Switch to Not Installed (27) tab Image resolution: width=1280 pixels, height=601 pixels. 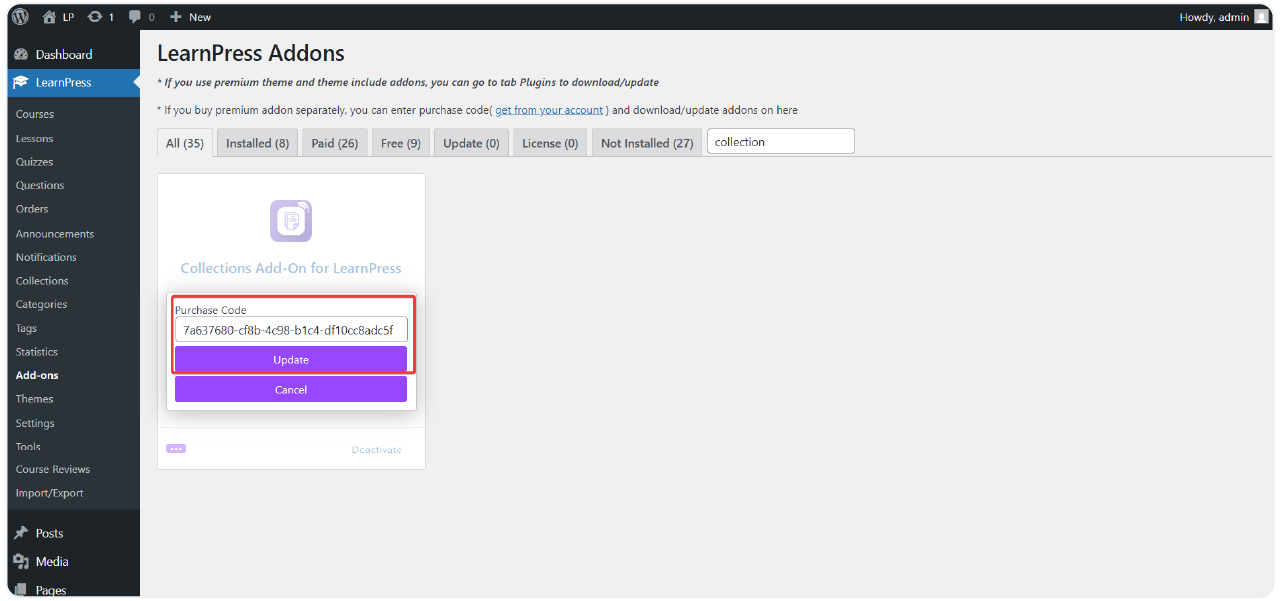[647, 143]
